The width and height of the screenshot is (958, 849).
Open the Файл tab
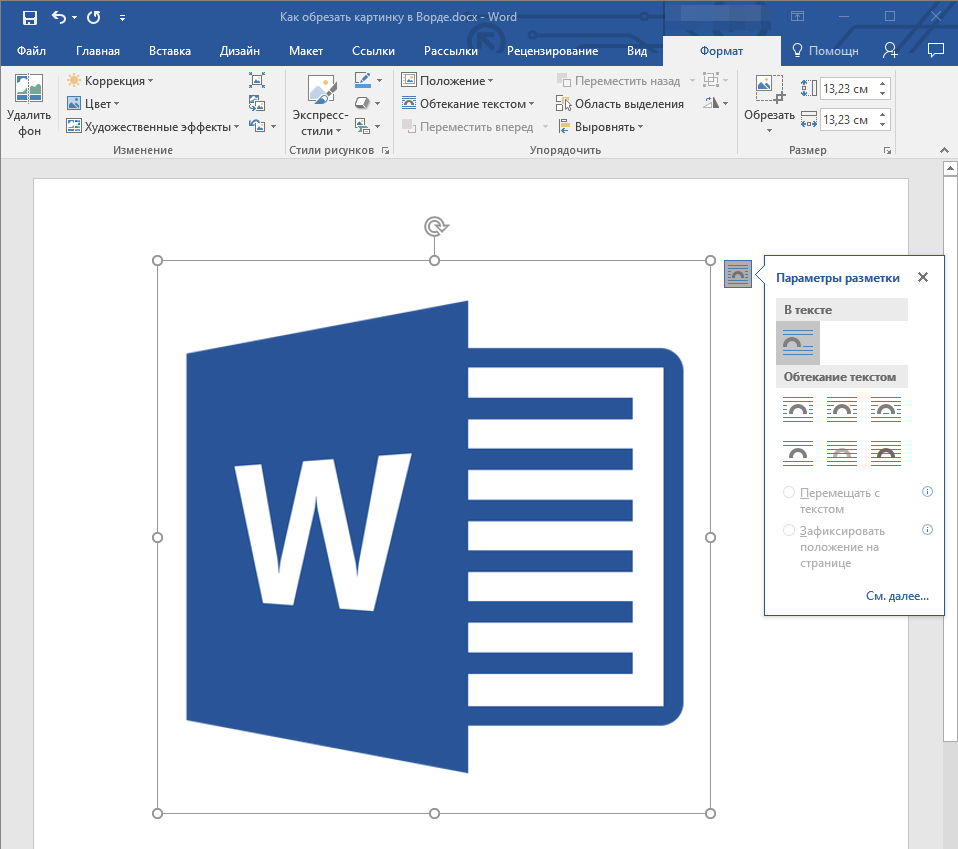(x=31, y=51)
